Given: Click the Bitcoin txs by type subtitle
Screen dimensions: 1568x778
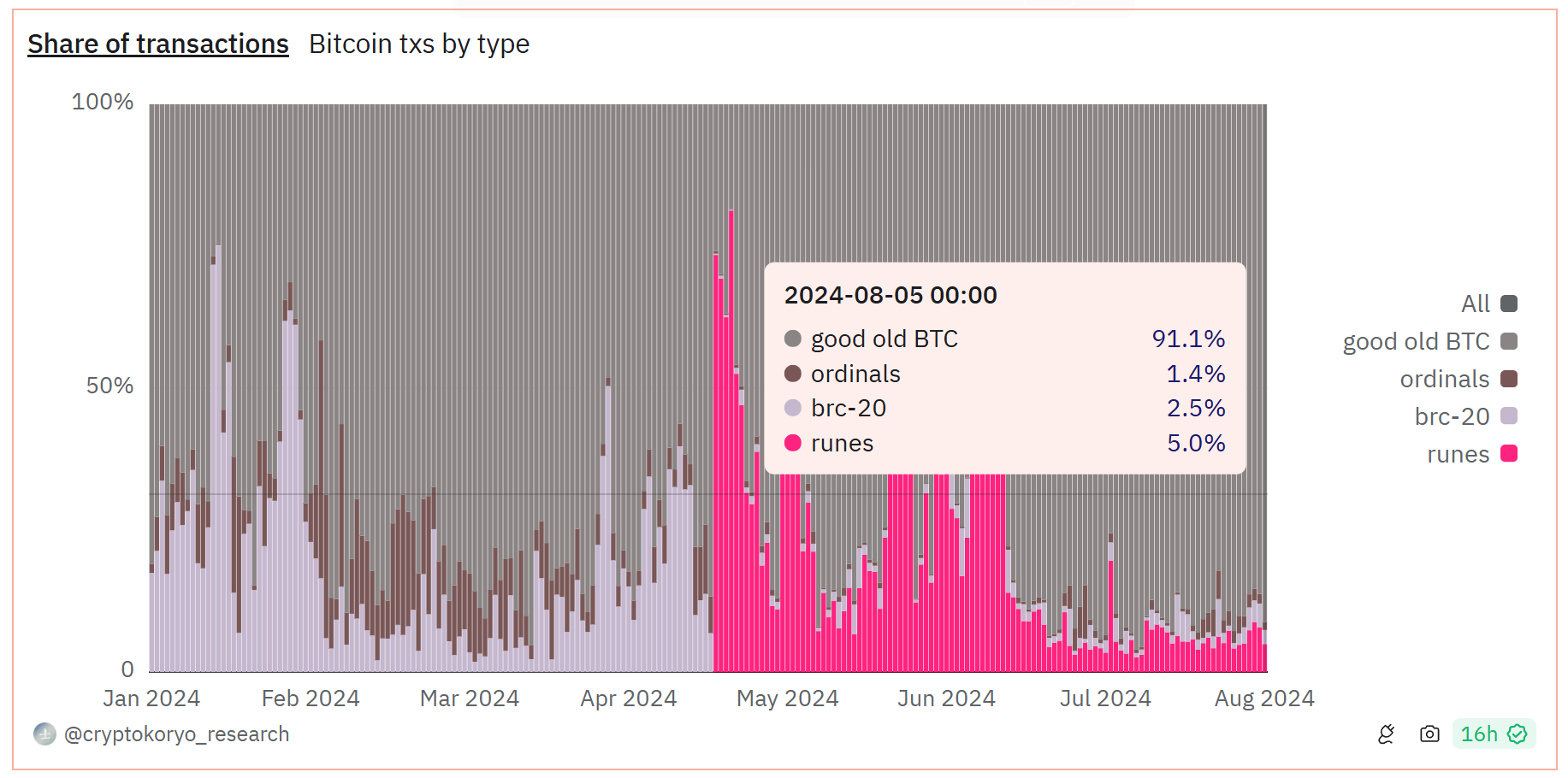Looking at the screenshot, I should tap(419, 44).
